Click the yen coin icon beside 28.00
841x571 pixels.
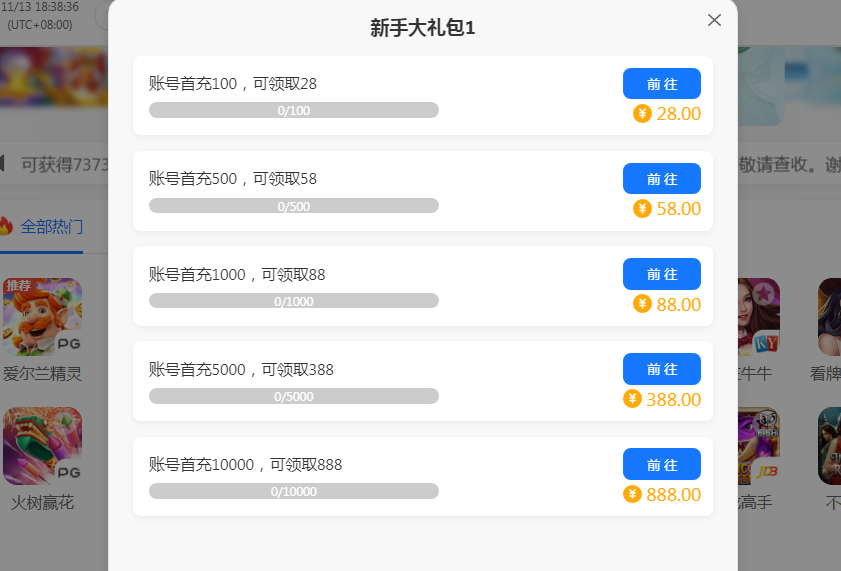642,114
